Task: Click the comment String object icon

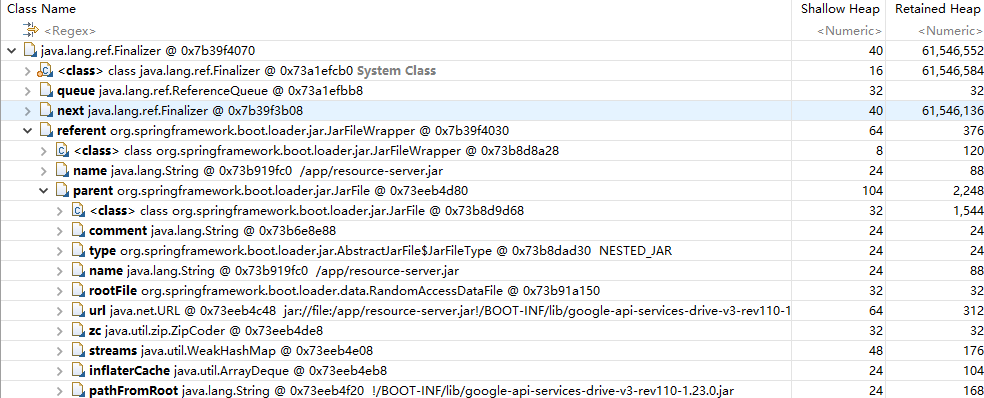Action: coord(78,231)
